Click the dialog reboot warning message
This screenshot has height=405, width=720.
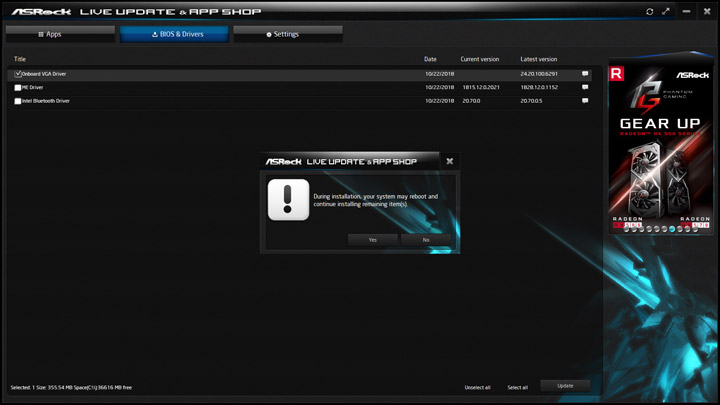click(376, 200)
